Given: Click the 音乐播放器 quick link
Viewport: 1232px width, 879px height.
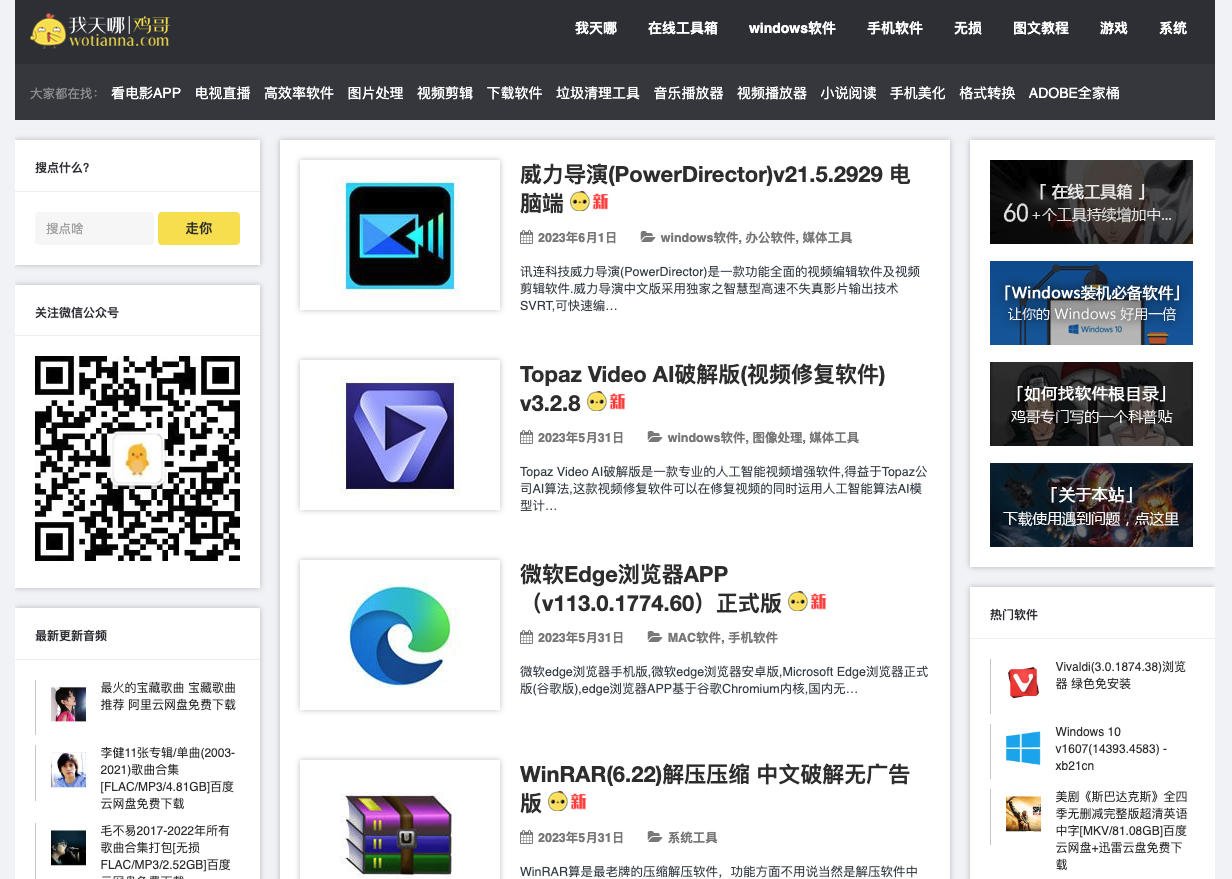Looking at the screenshot, I should tap(689, 93).
